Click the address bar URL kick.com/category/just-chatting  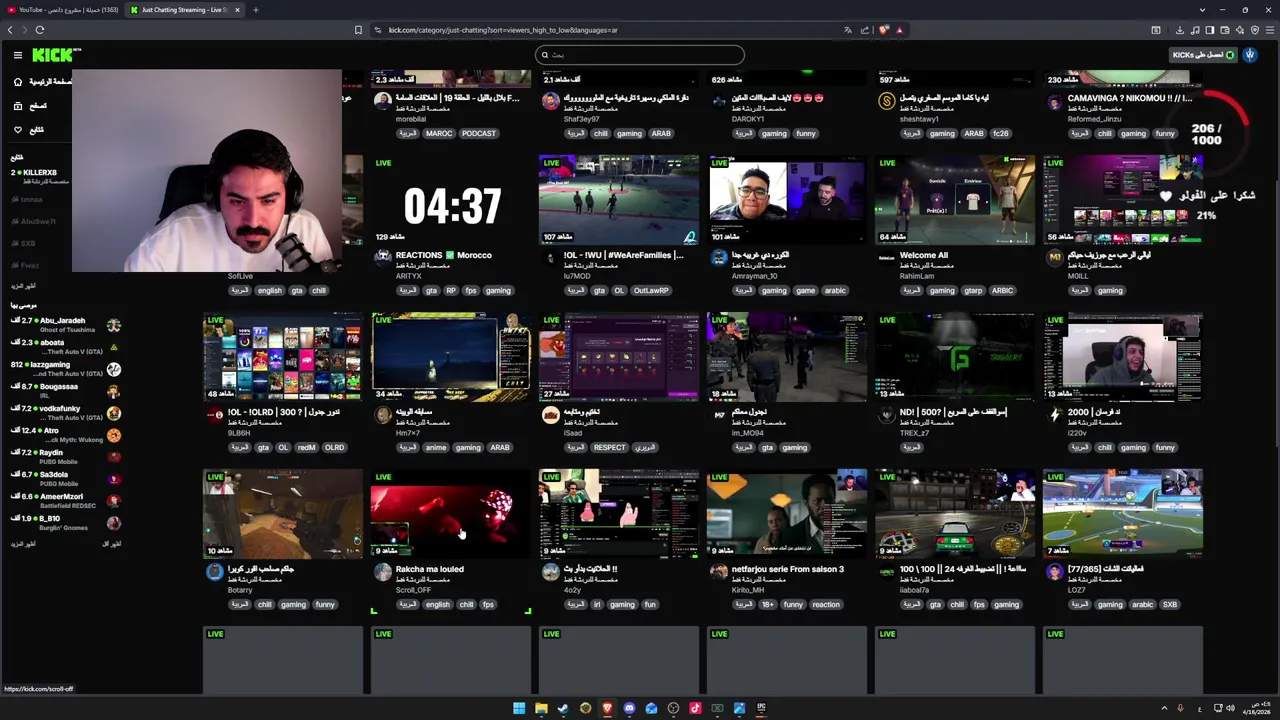tap(502, 30)
